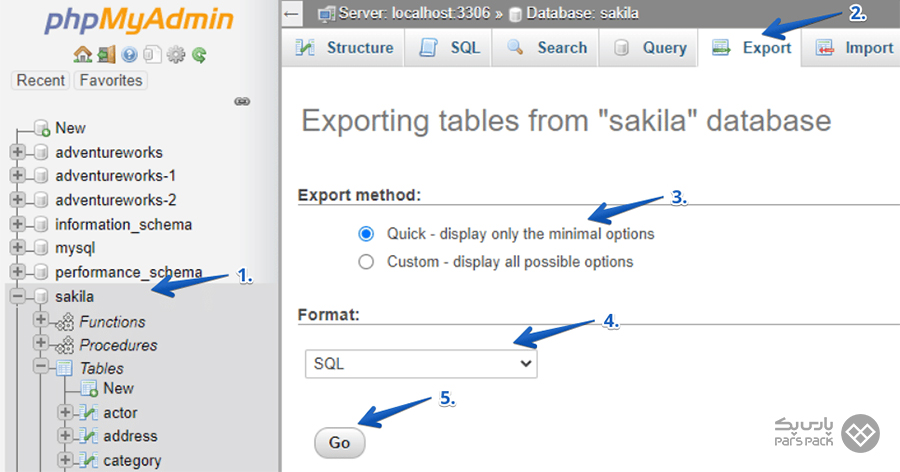Click the adventureworks database icon
Viewport: 900px width, 472px height.
point(41,152)
